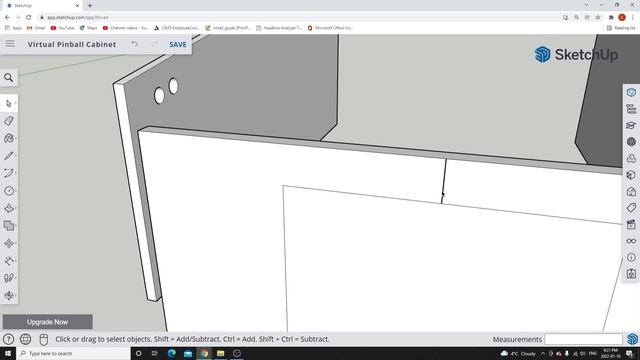Open the language globe icon
Viewport: 640px width, 360px height.
25,339
